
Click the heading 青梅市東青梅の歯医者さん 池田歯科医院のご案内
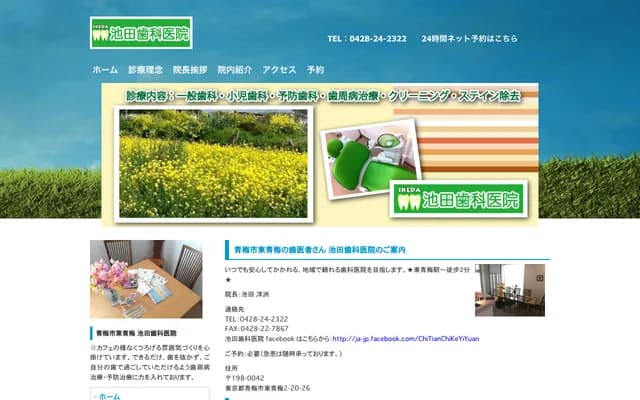pos(320,250)
